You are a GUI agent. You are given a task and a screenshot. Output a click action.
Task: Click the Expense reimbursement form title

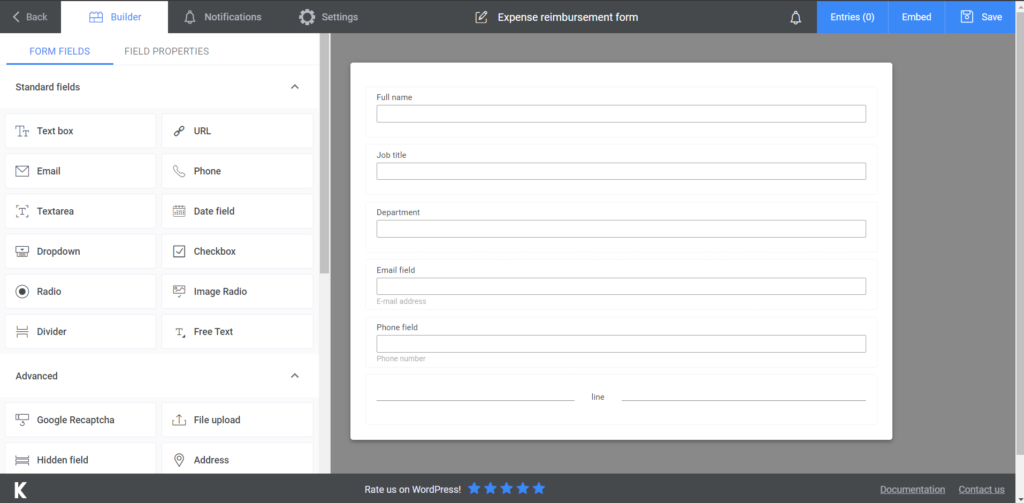(568, 17)
